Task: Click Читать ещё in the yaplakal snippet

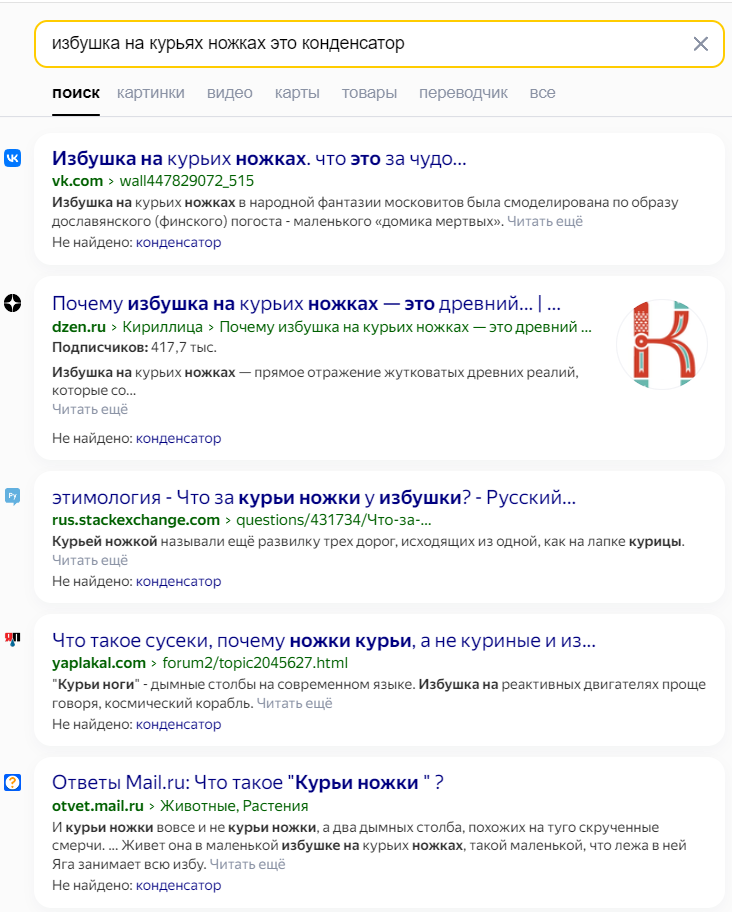Action: [x=294, y=703]
